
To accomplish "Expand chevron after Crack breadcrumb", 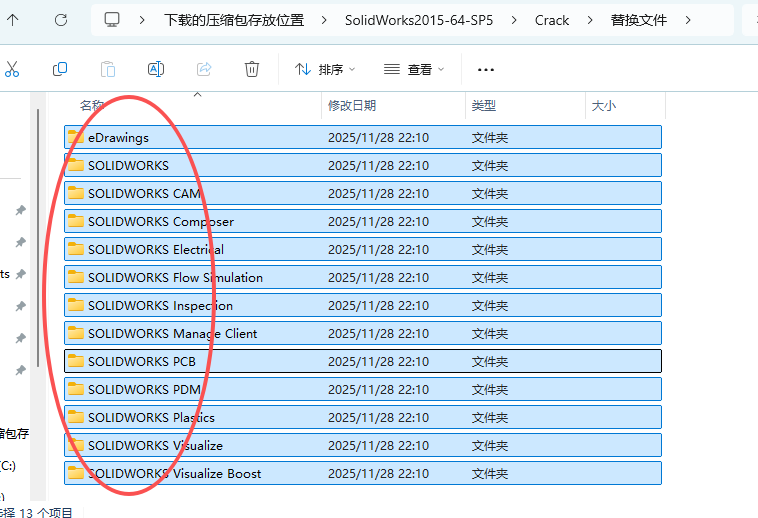I will (590, 20).
